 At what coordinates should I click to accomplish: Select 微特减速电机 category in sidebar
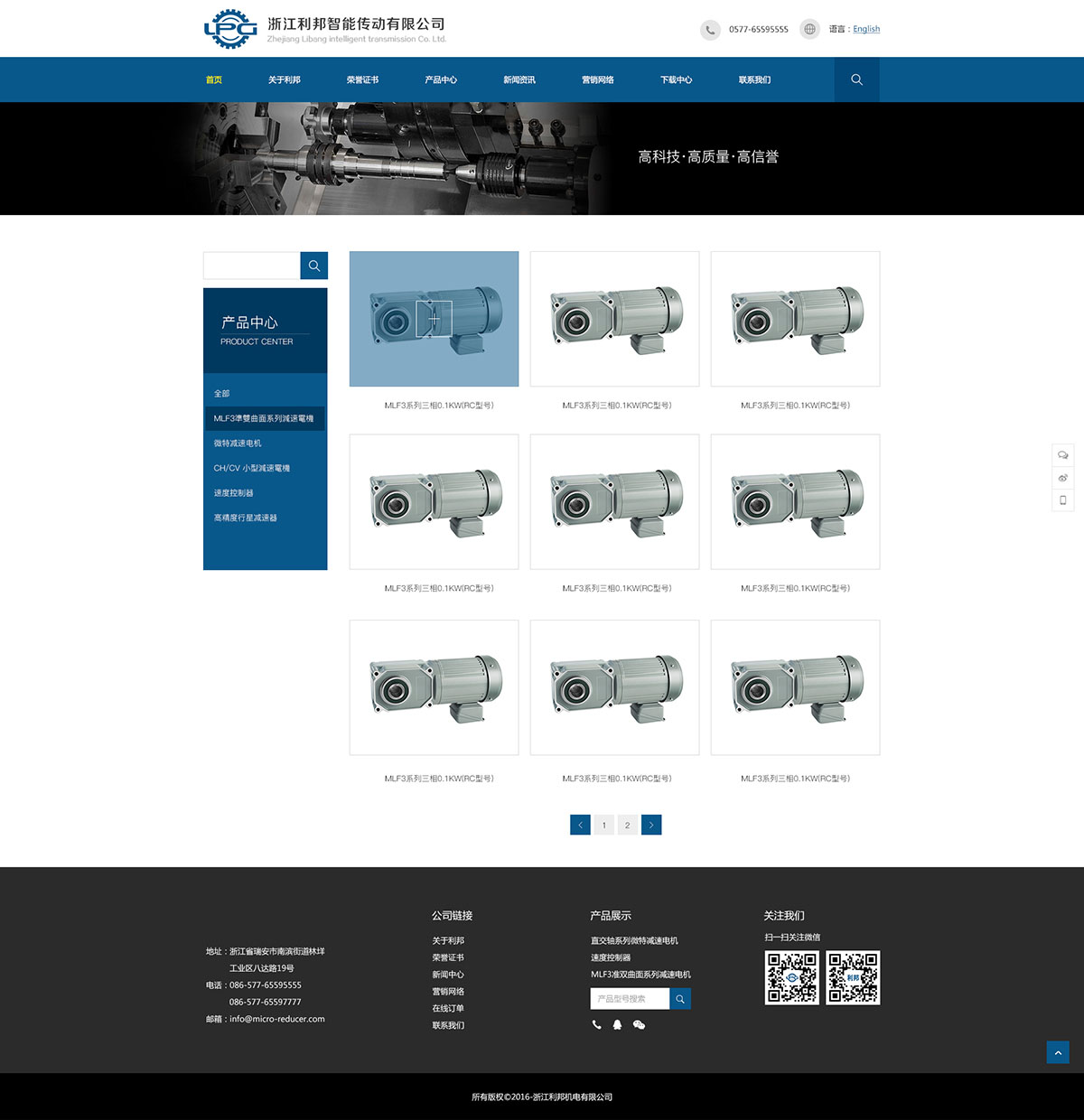coord(238,443)
